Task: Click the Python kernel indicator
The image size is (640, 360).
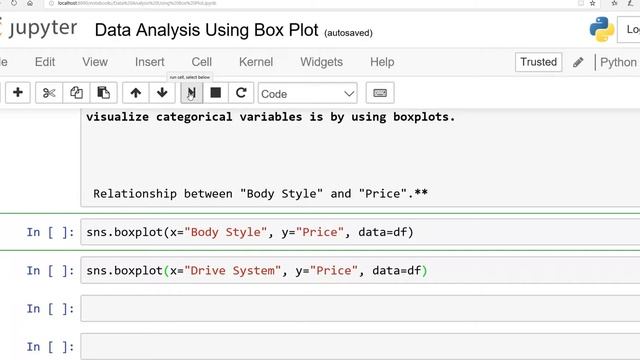Action: [618, 62]
